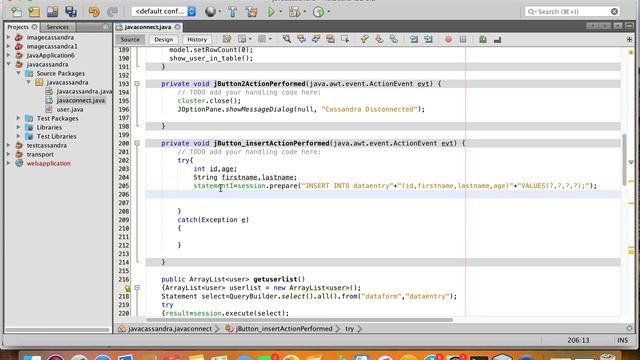This screenshot has width=640, height=360.
Task: Click the Stop Macro Recording icon
Action: (463, 39)
